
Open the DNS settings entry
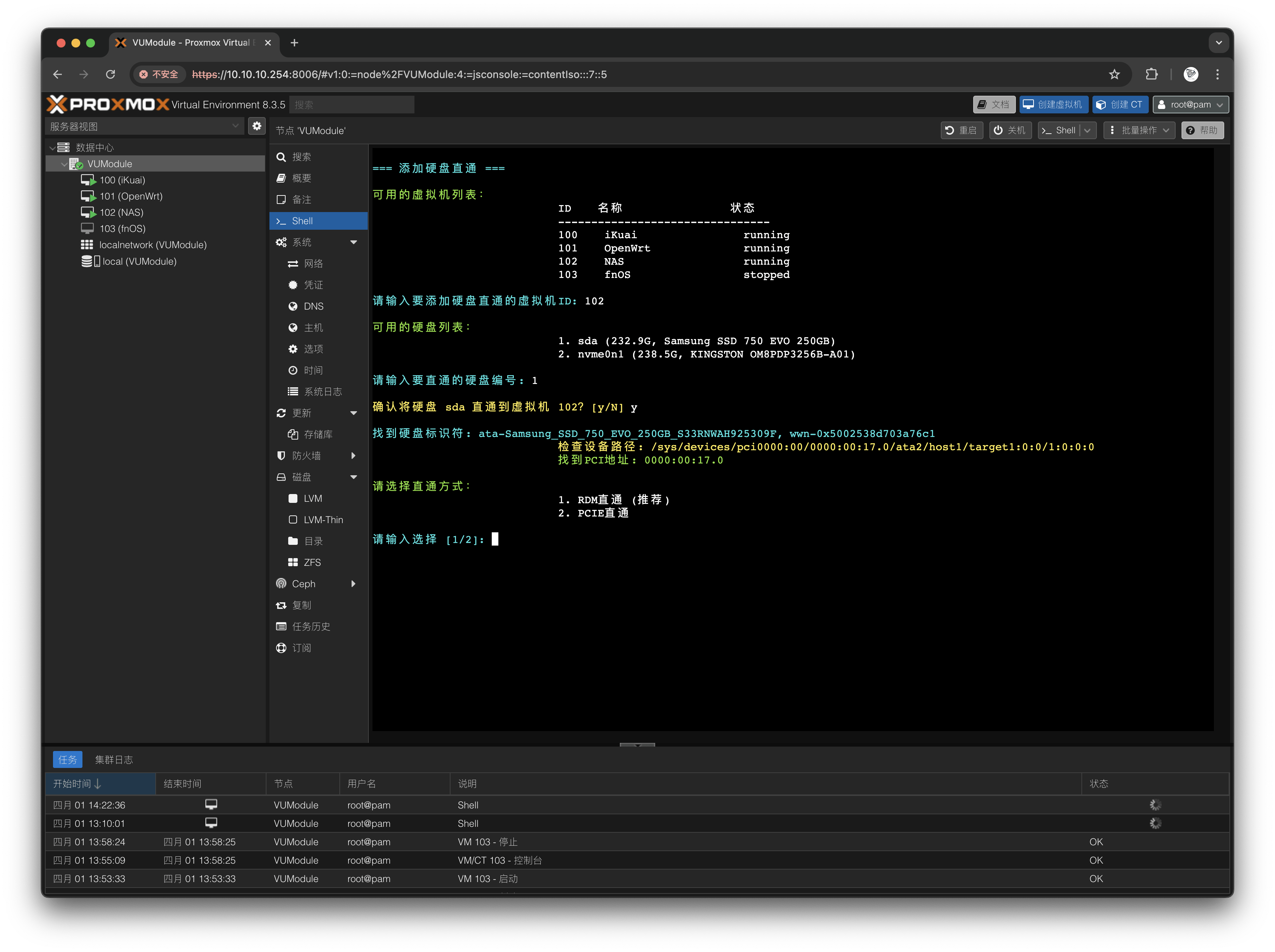314,306
